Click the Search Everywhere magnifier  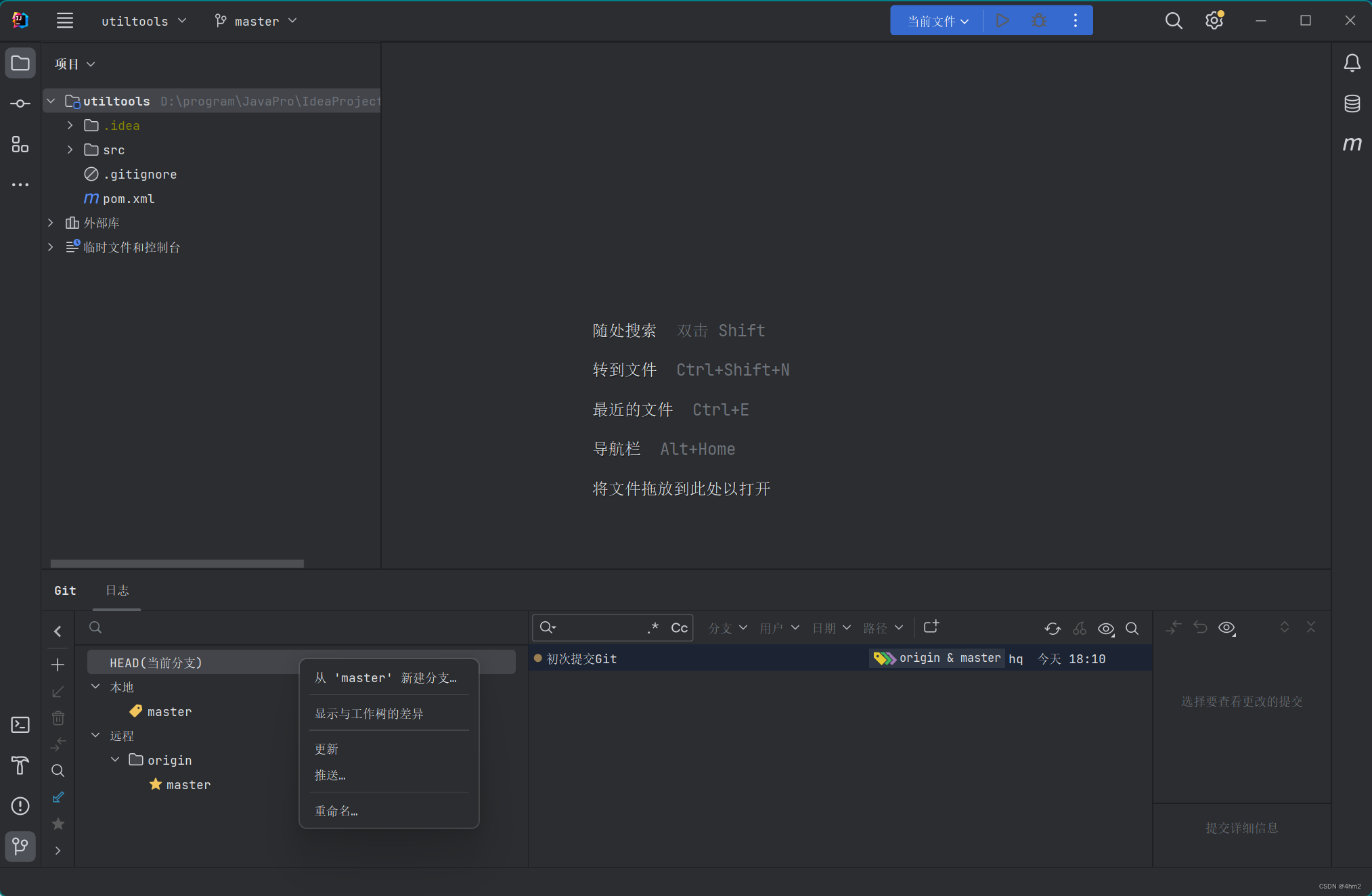point(1174,21)
